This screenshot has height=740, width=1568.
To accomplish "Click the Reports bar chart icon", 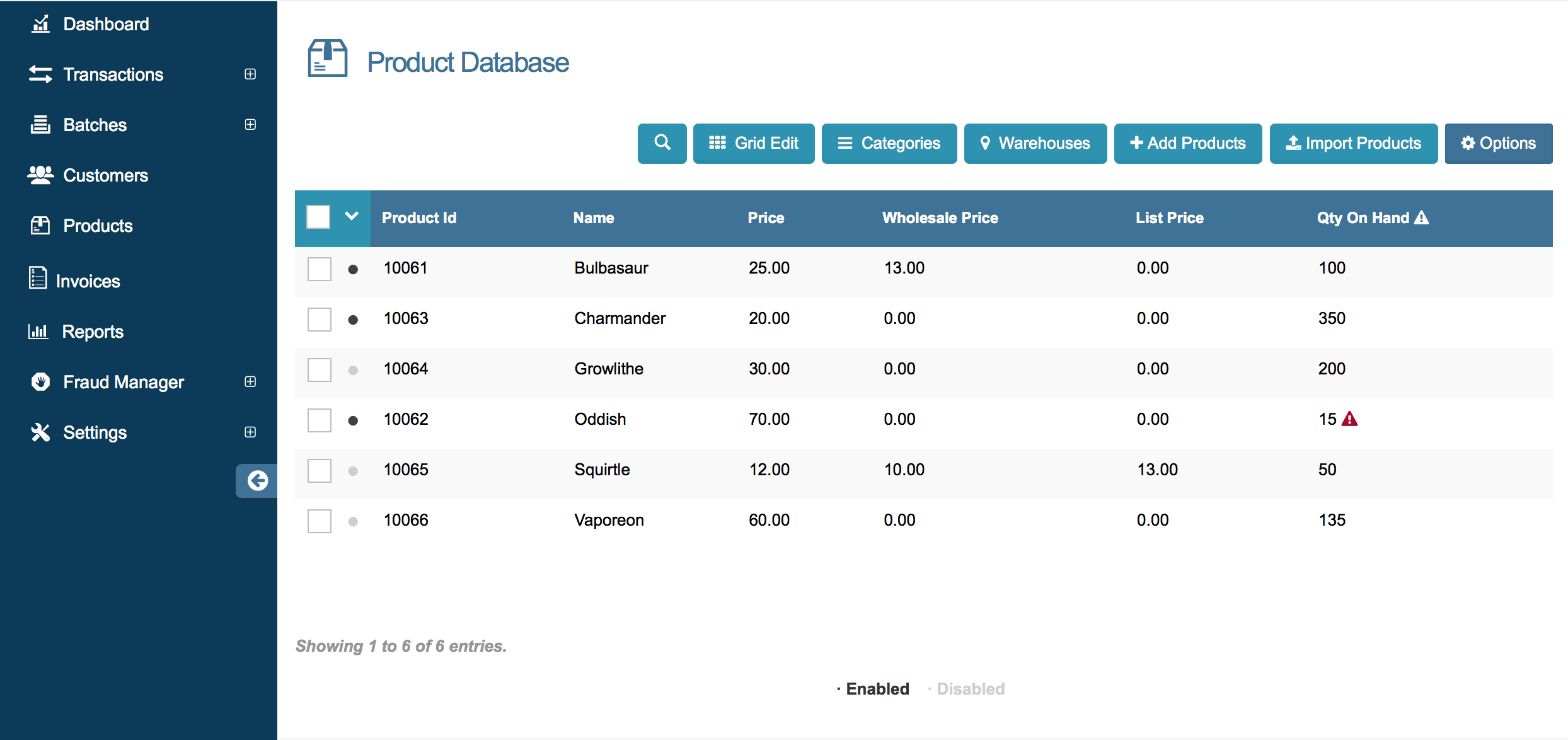I will (x=38, y=331).
